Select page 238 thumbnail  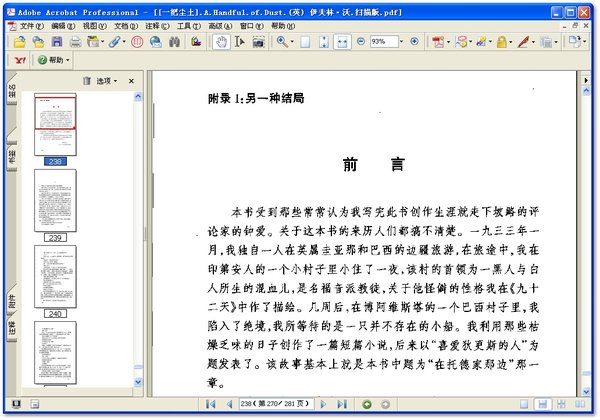coord(55,125)
